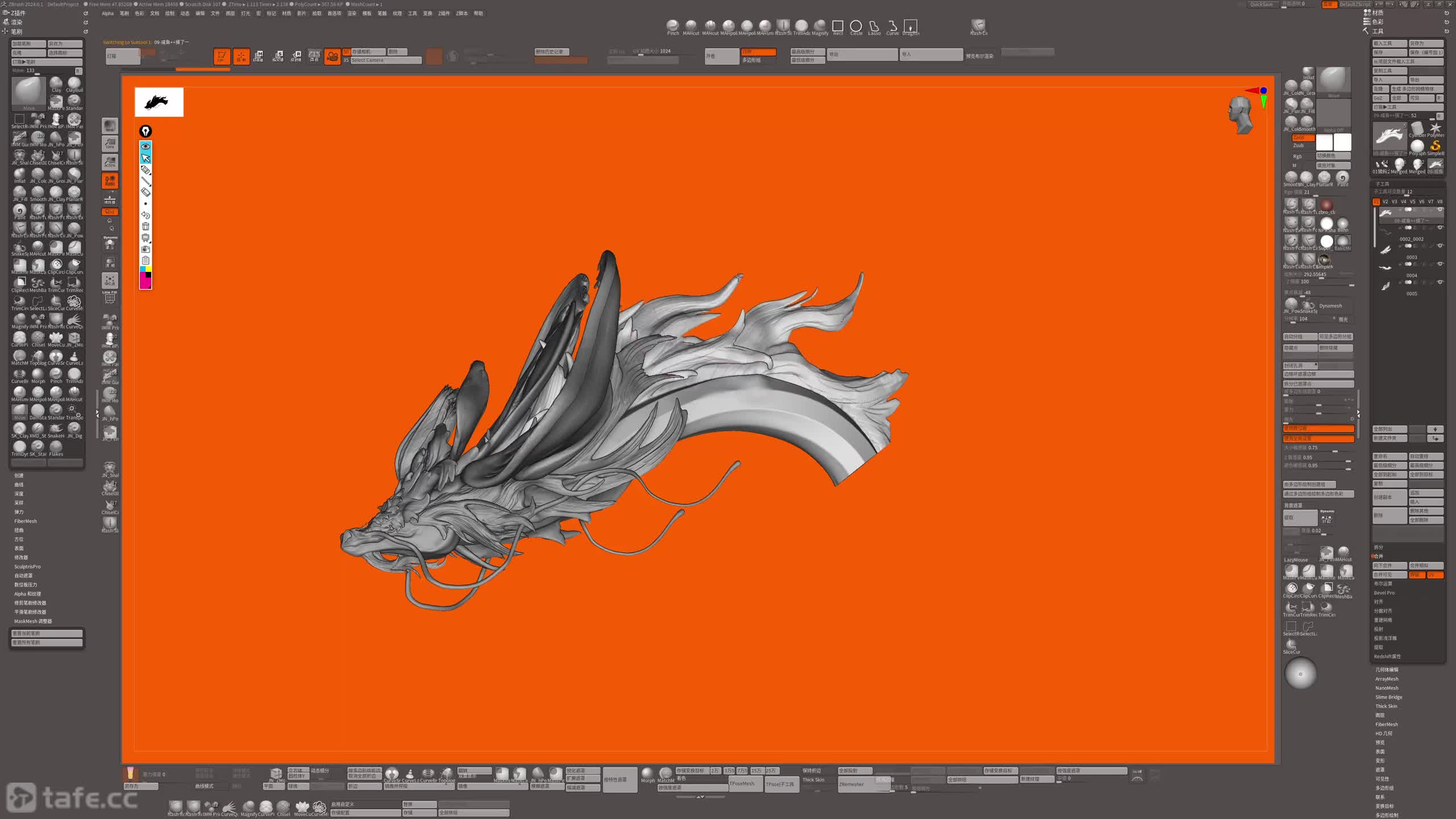
Task: Select the SnakeHook brush
Action: click(56, 429)
